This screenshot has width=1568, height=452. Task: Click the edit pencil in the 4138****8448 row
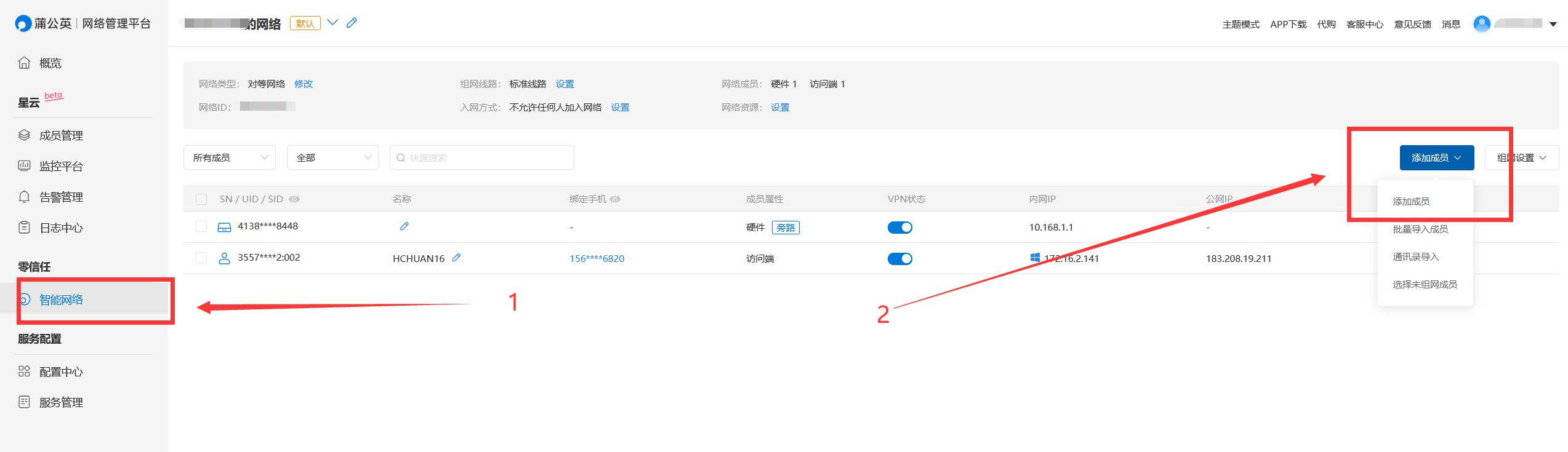404,226
